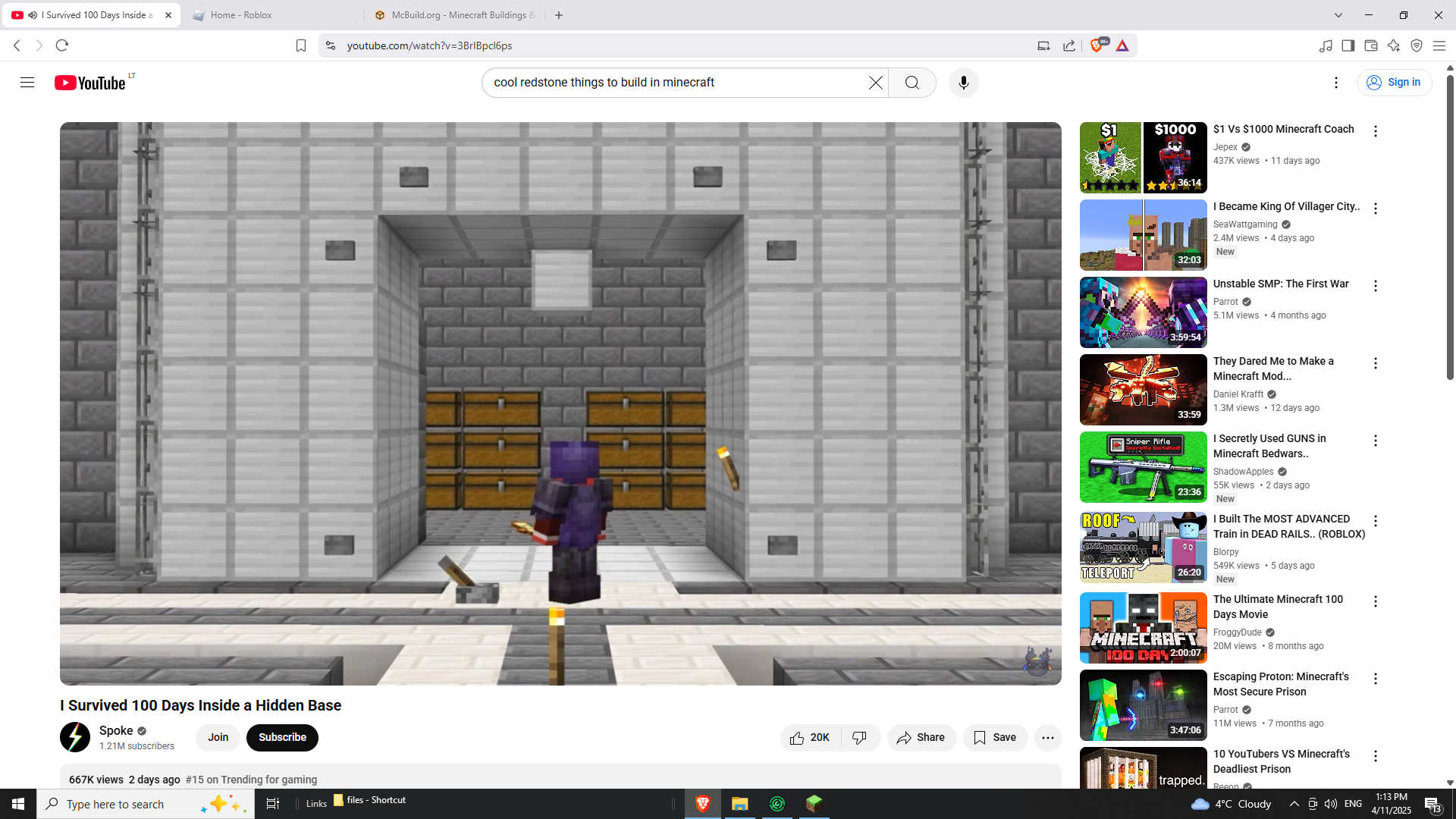Click the voice search microphone icon
The width and height of the screenshot is (1456, 819).
point(963,83)
